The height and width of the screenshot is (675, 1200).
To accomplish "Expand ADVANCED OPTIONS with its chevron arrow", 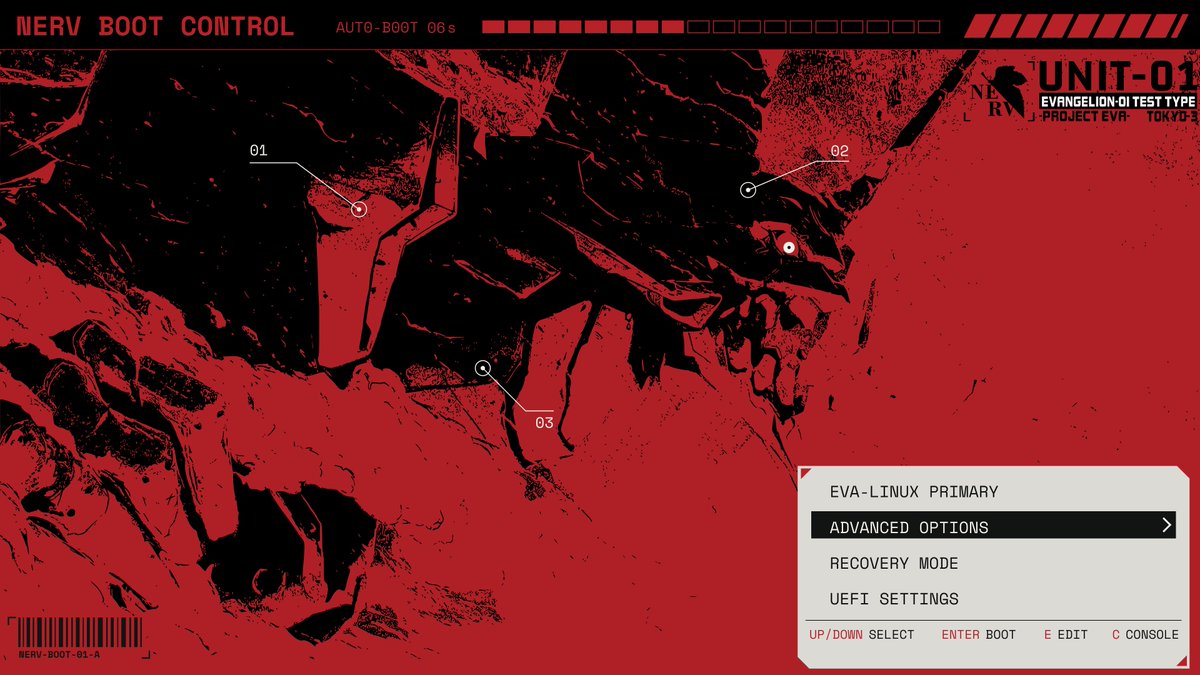I will (x=1166, y=526).
